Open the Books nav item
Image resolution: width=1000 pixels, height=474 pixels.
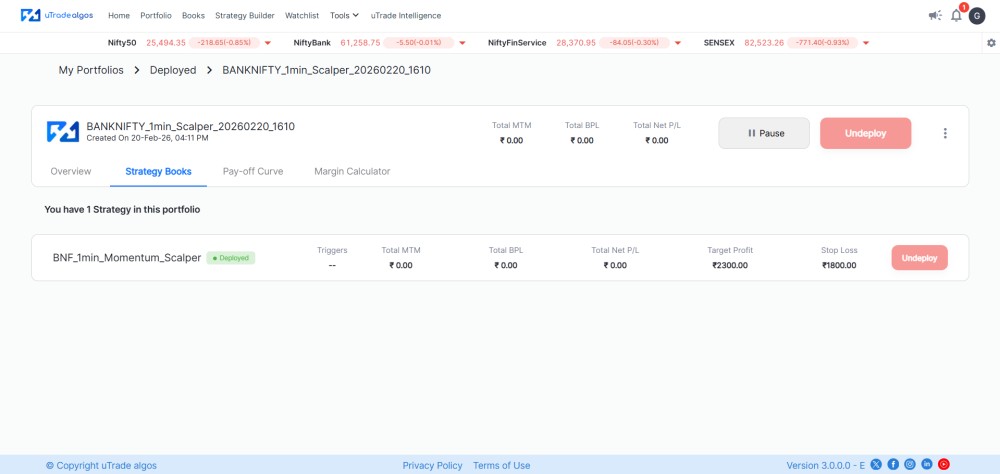point(193,15)
